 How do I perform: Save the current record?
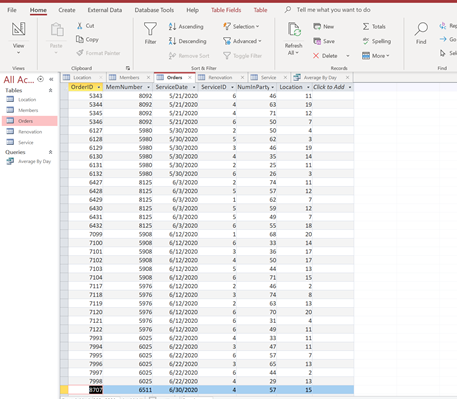point(324,41)
